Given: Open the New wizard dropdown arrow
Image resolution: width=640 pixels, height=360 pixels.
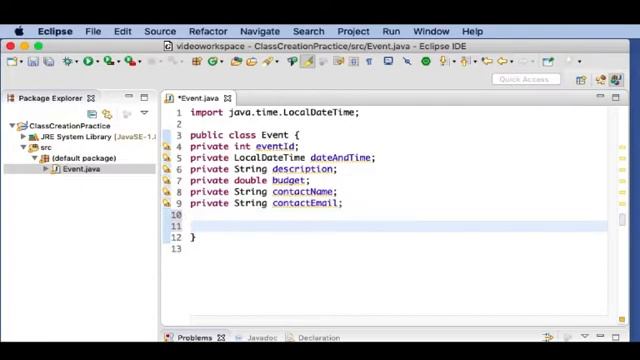Looking at the screenshot, I should click(x=21, y=62).
